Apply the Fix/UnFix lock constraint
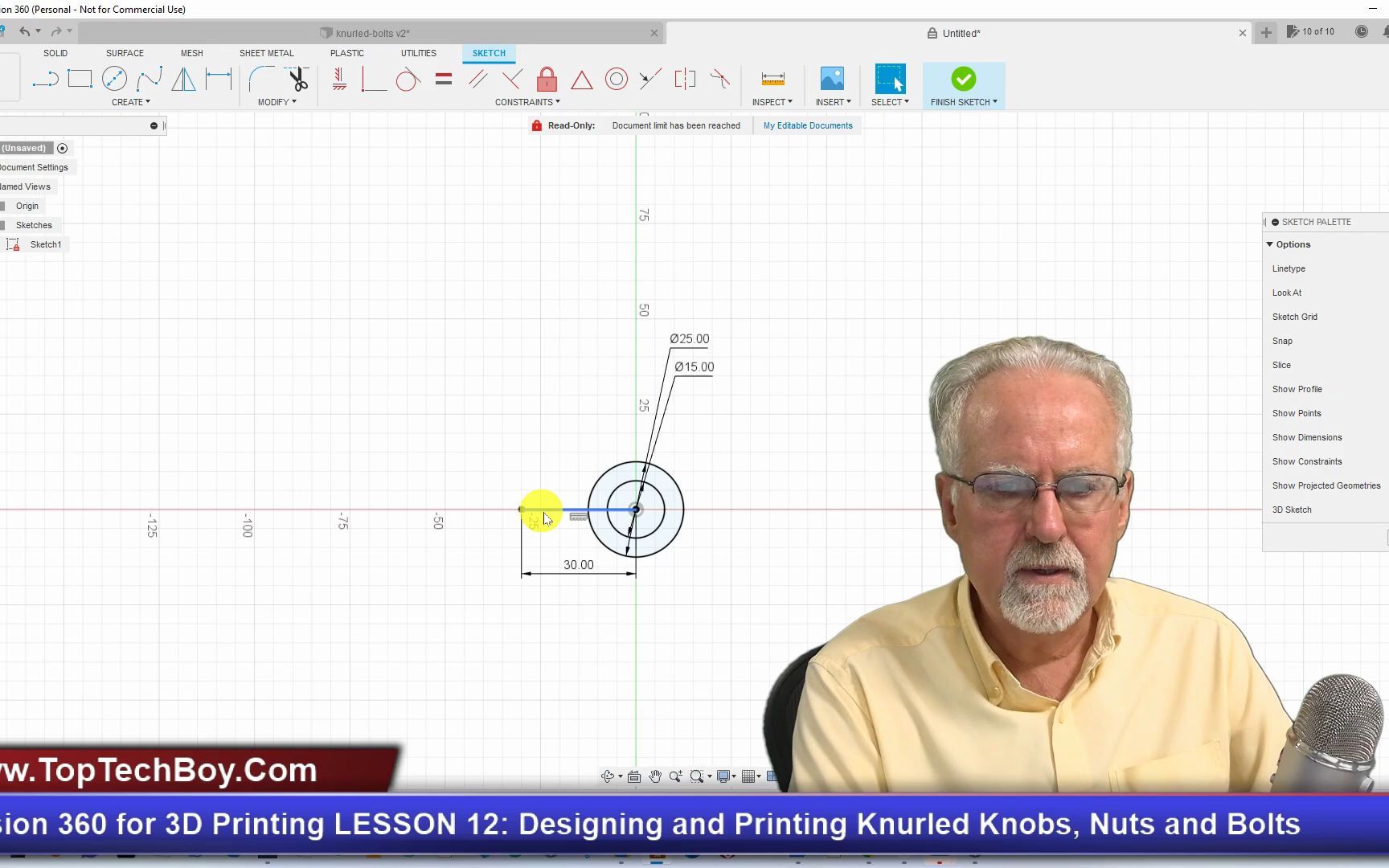 pyautogui.click(x=547, y=78)
